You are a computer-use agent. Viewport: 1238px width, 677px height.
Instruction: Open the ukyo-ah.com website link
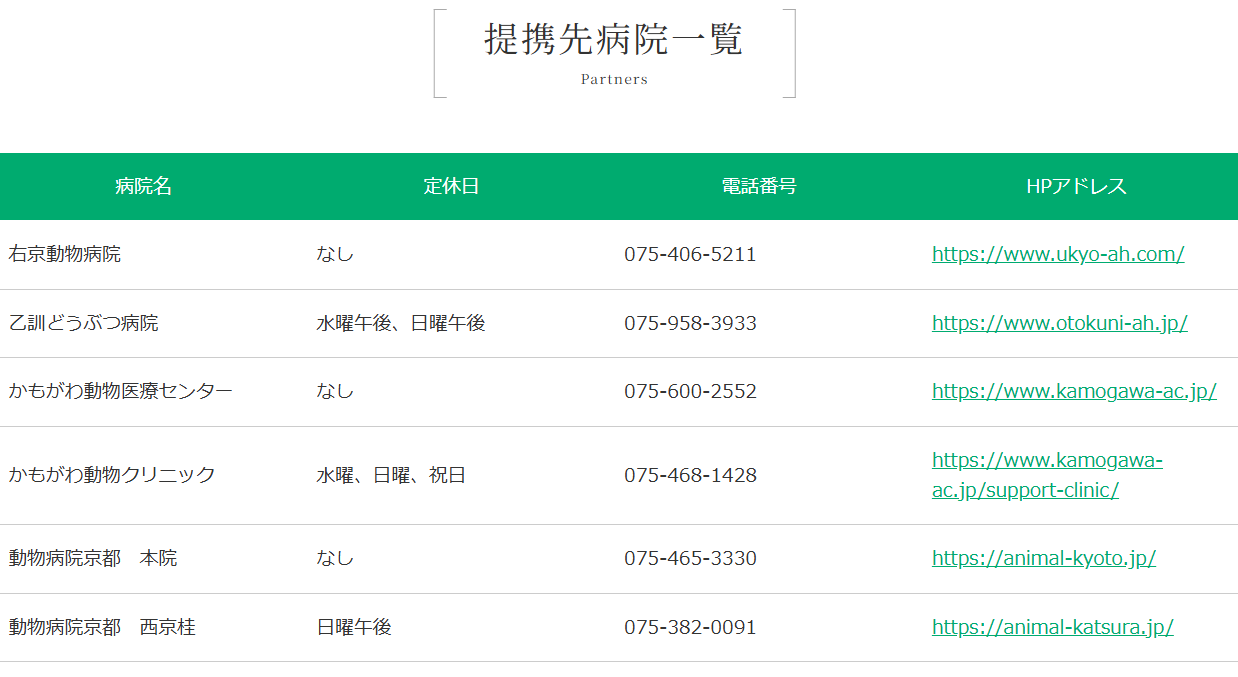1057,254
